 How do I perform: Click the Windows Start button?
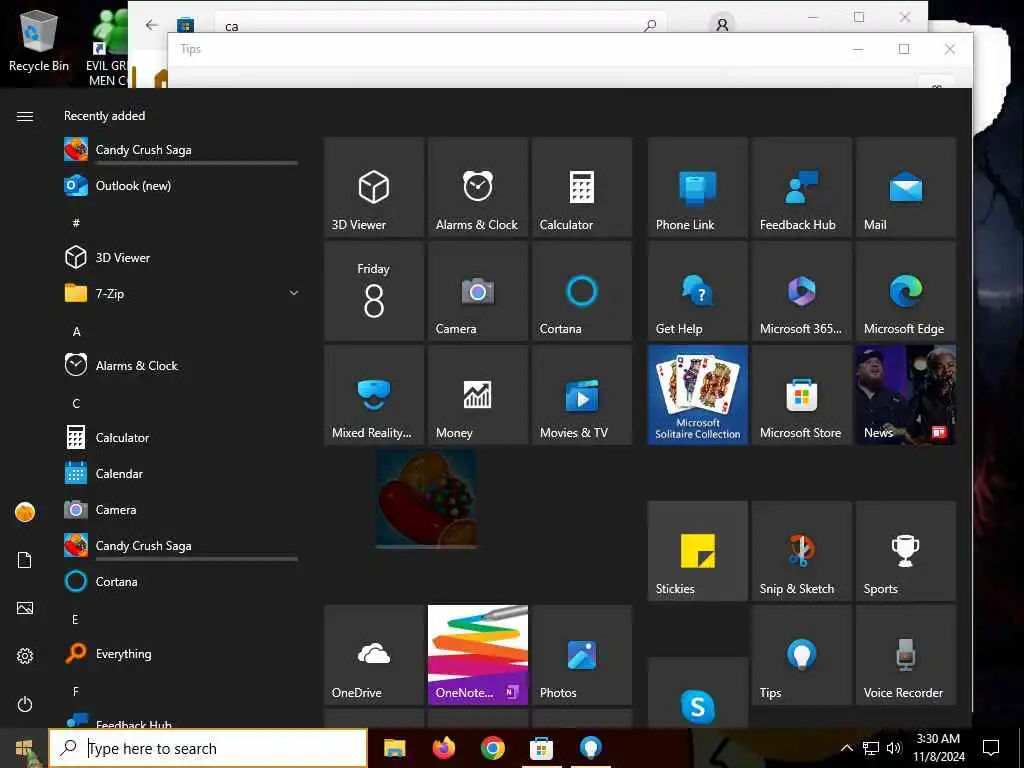pos(24,748)
